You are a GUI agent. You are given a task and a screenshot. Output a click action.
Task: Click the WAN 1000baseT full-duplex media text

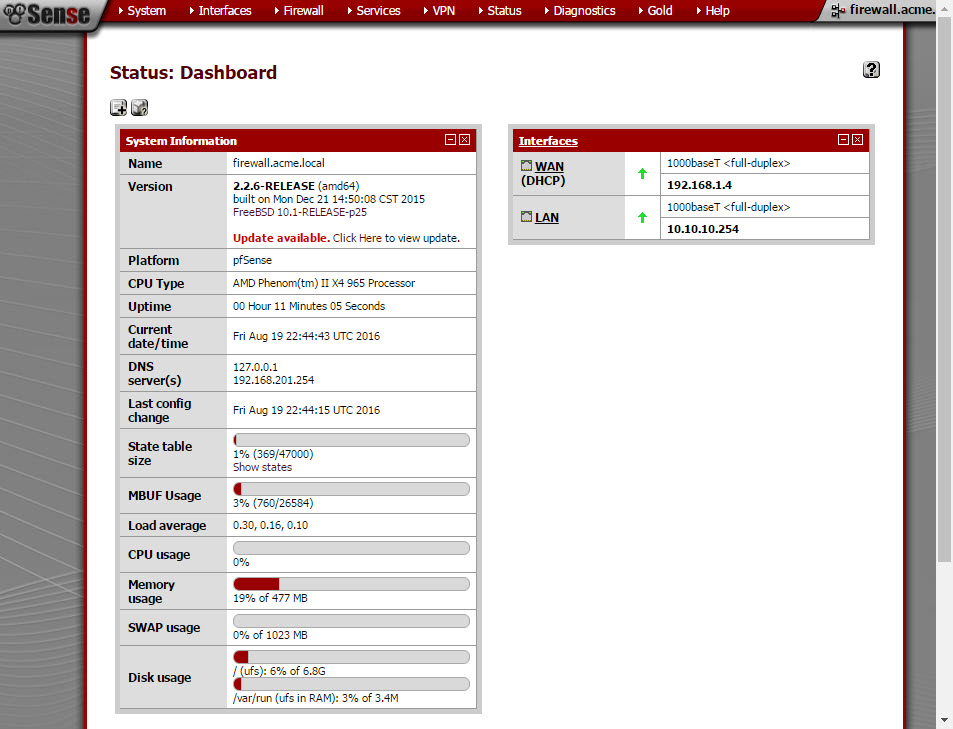(729, 163)
